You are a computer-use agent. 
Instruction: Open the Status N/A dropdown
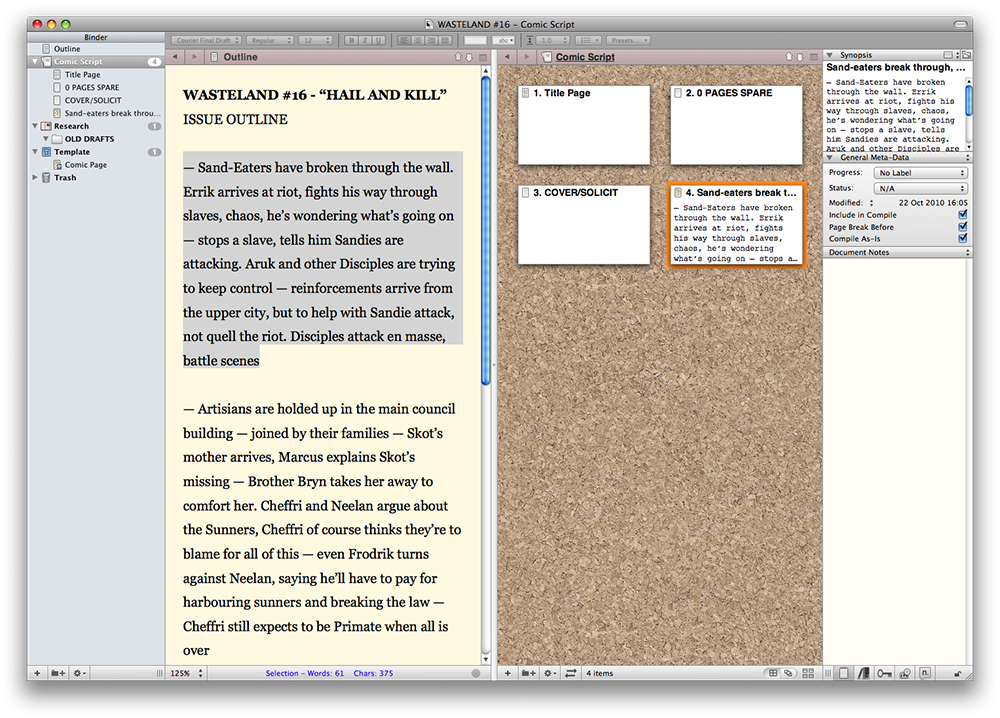point(920,188)
